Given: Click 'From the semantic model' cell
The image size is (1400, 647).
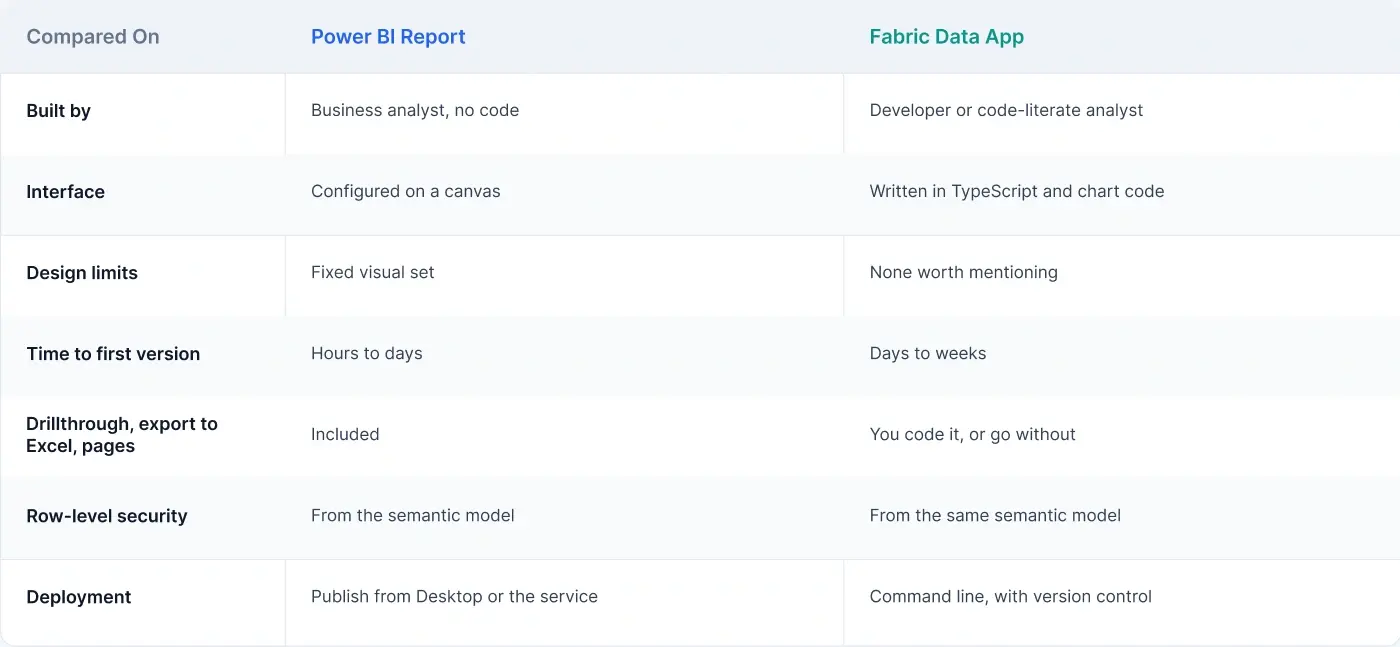Looking at the screenshot, I should click(x=413, y=516).
